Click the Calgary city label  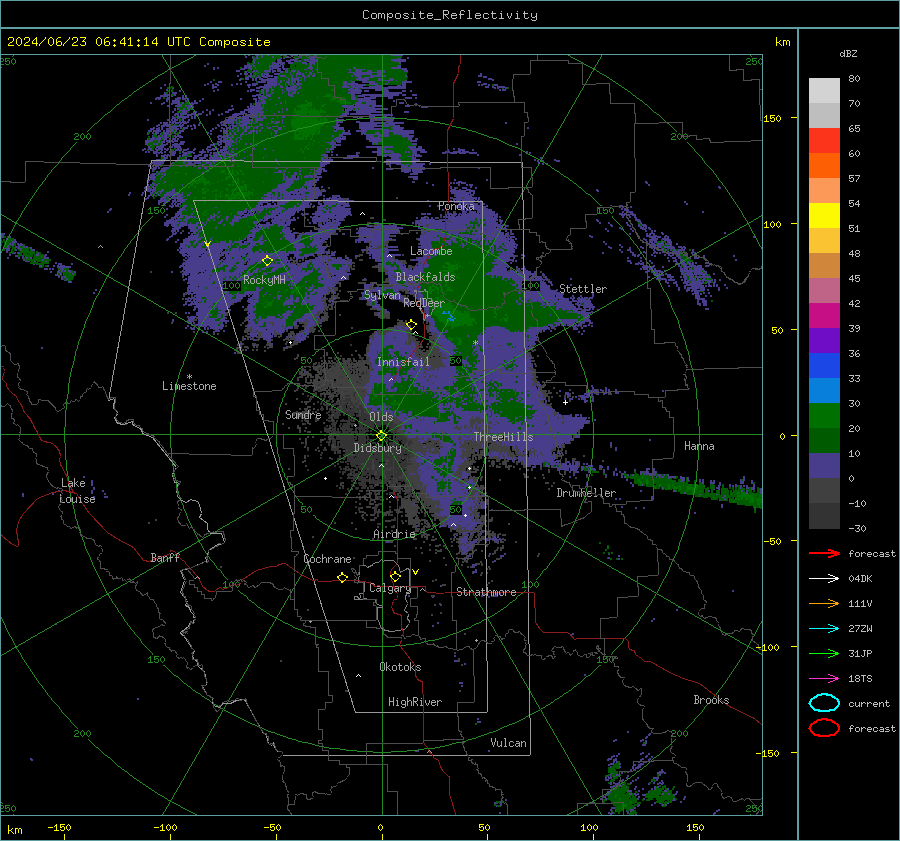click(x=390, y=588)
